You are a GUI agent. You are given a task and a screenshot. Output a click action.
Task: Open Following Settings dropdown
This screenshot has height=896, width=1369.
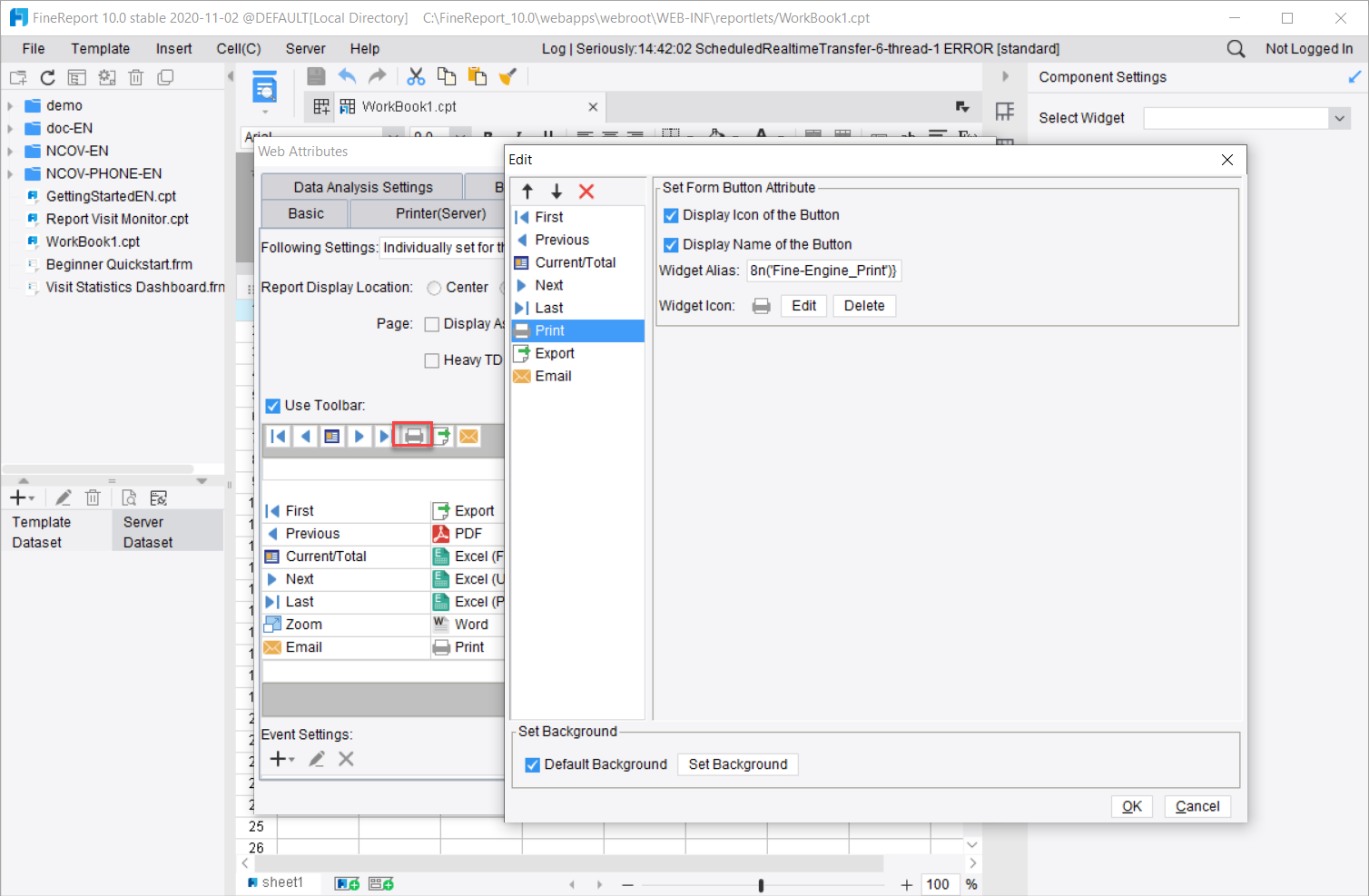pyautogui.click(x=442, y=248)
